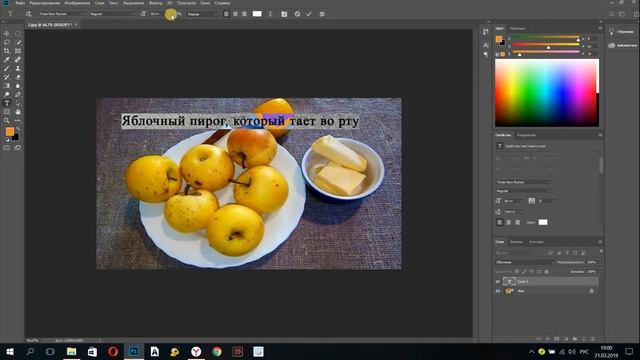Select the Move tool

click(x=7, y=33)
